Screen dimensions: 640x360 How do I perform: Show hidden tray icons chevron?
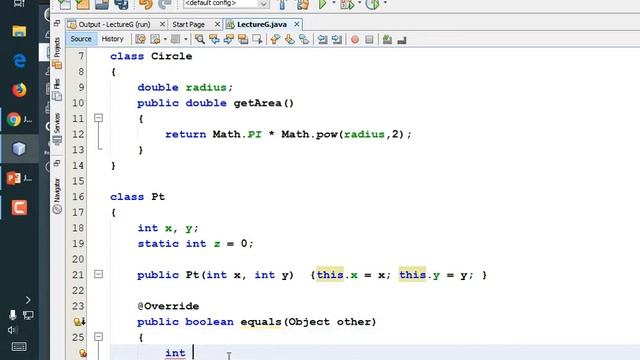pos(28,300)
